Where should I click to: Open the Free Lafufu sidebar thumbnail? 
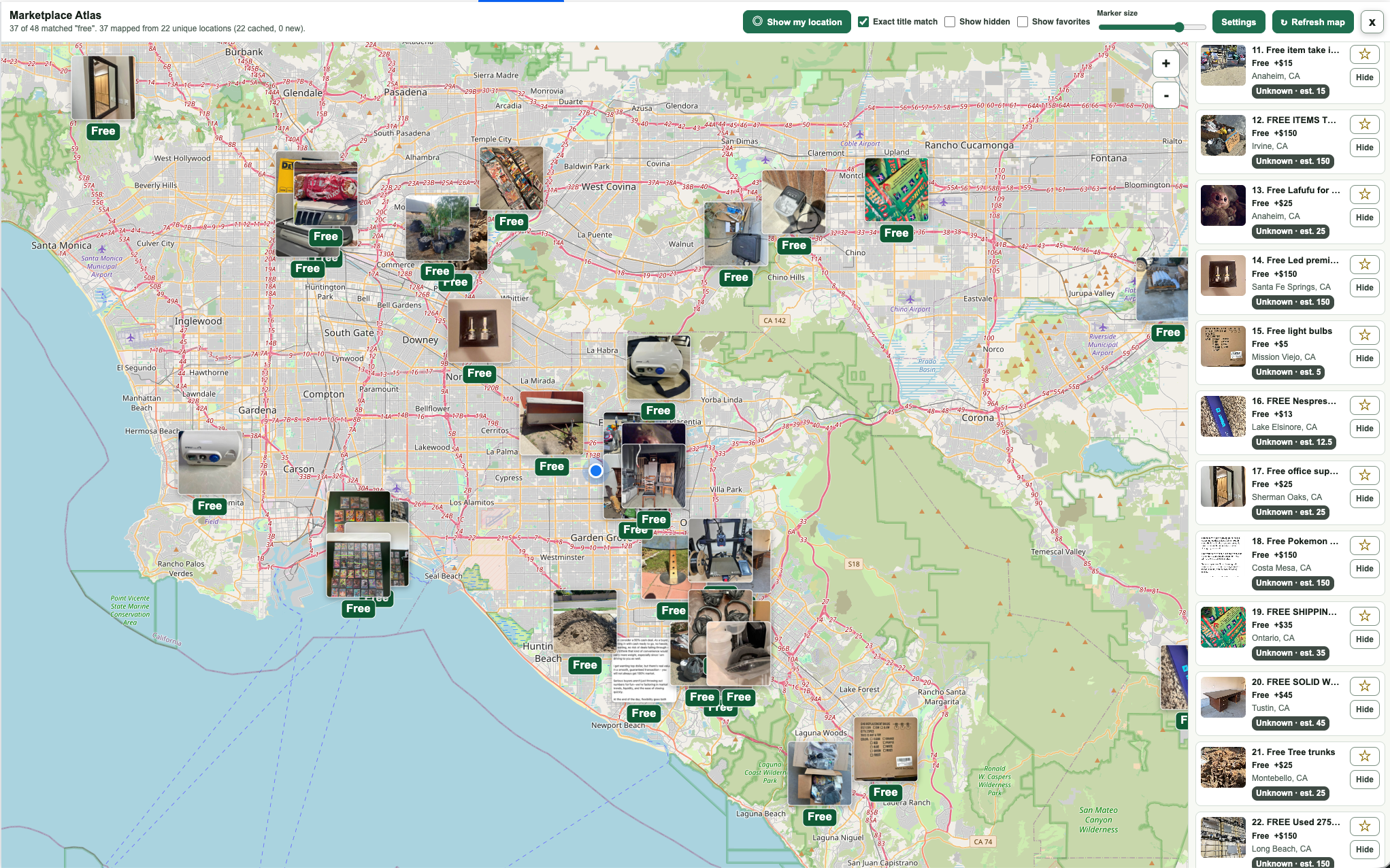pyautogui.click(x=1223, y=205)
